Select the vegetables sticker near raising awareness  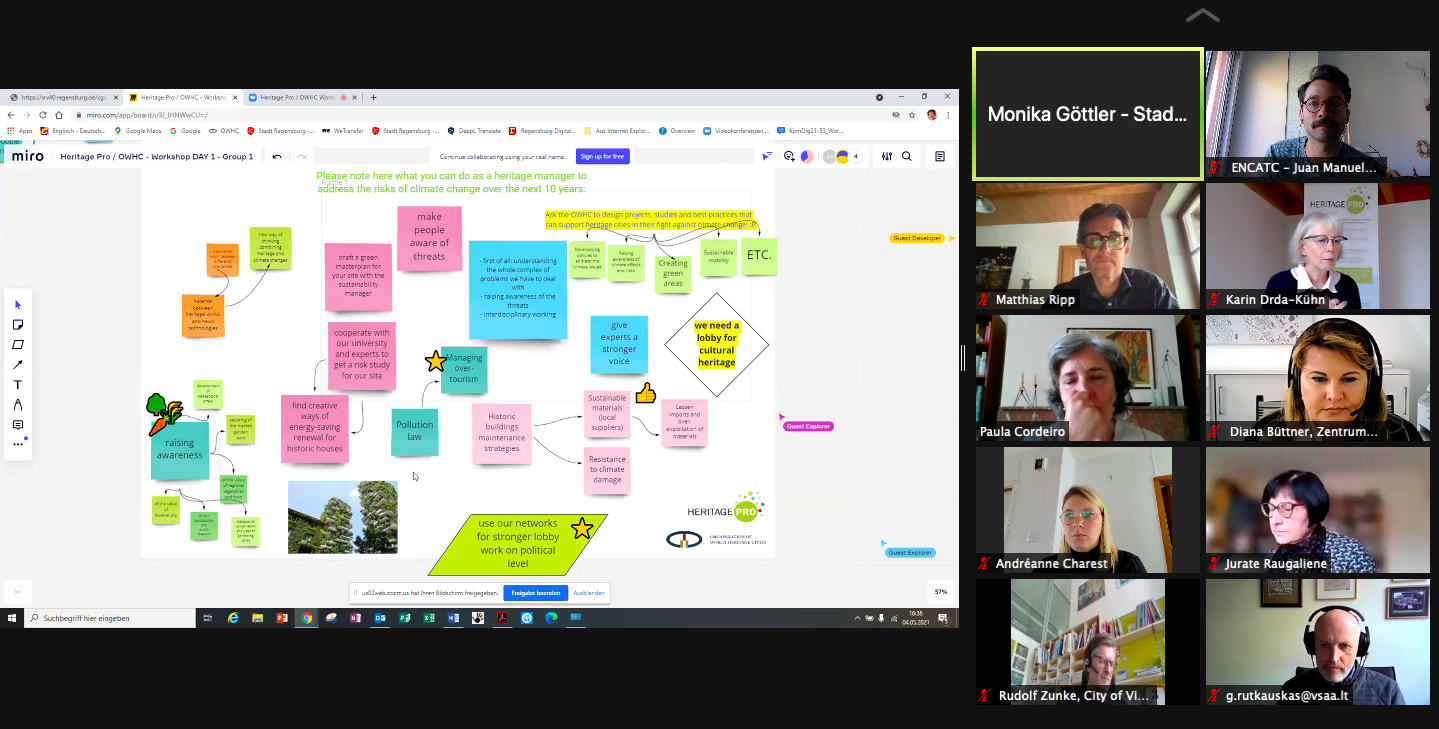pyautogui.click(x=163, y=413)
